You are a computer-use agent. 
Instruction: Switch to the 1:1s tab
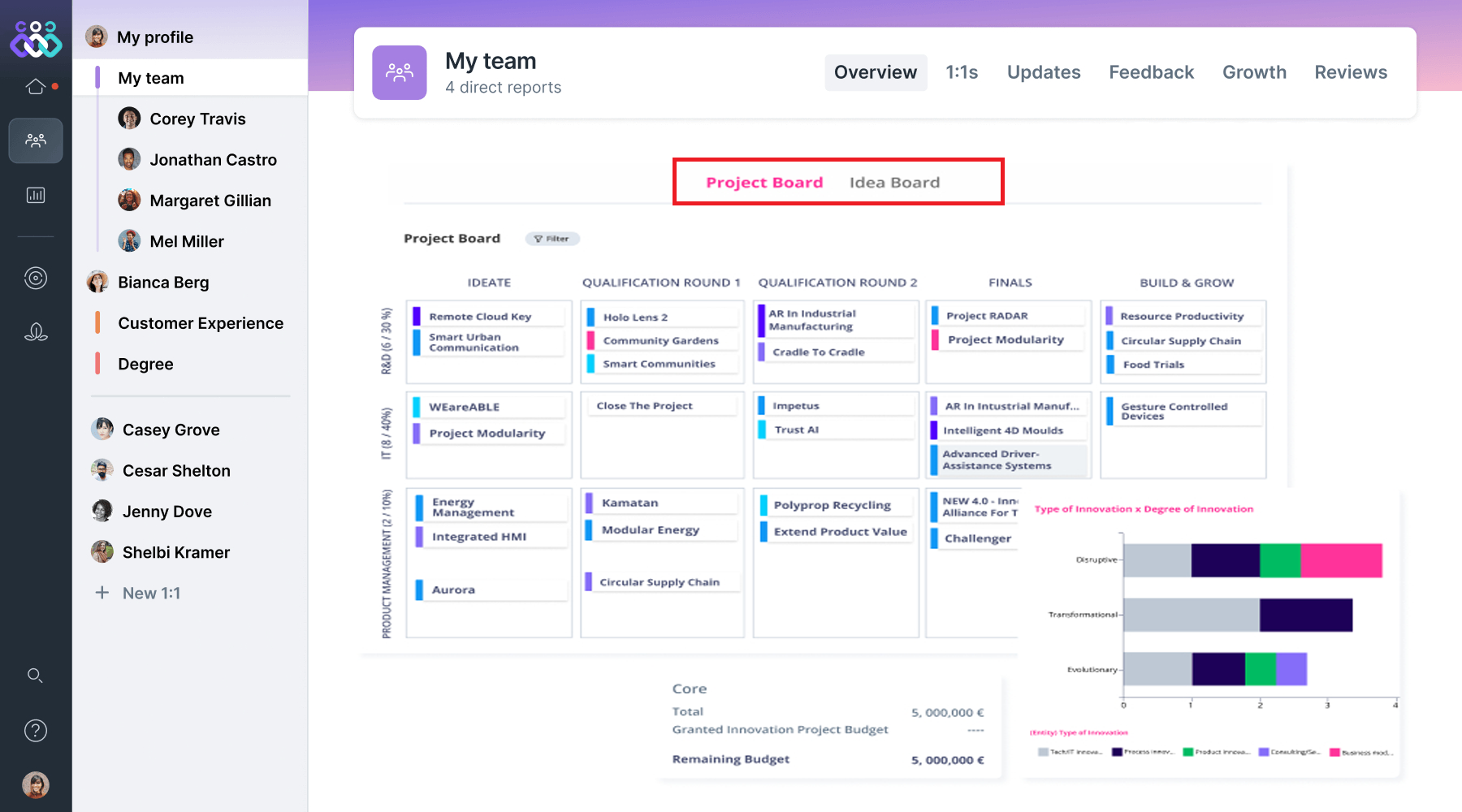click(x=962, y=72)
